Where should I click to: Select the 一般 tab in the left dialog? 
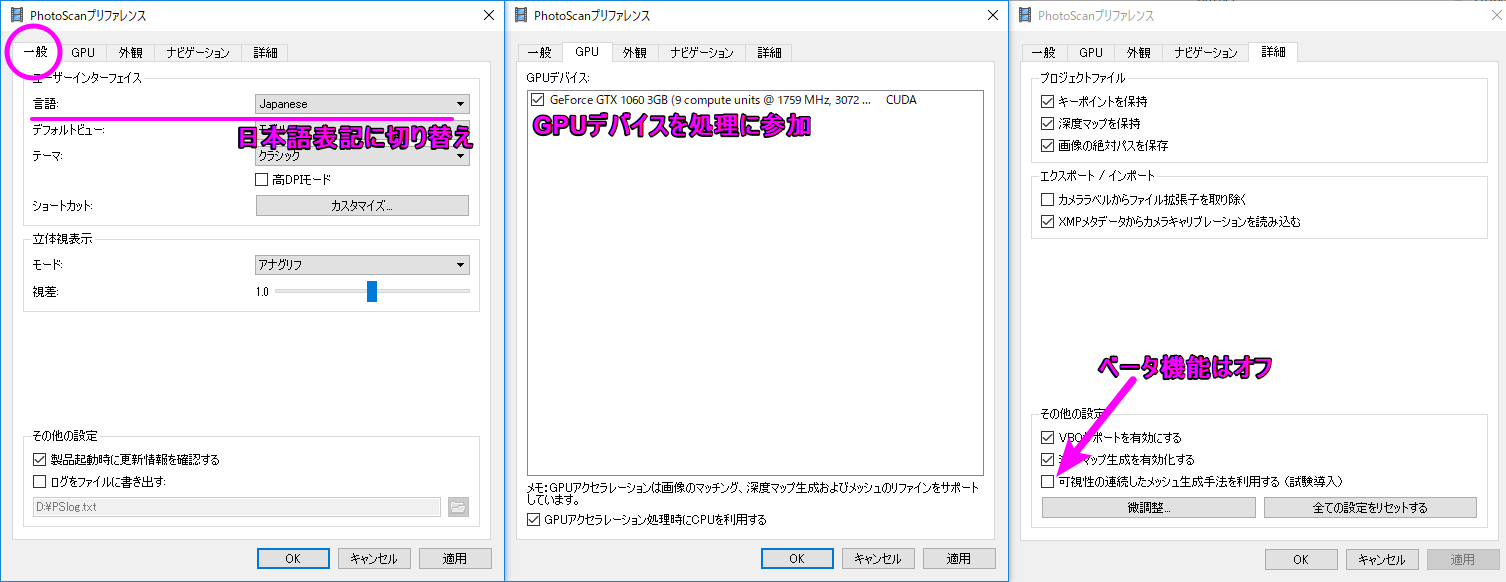[x=35, y=52]
